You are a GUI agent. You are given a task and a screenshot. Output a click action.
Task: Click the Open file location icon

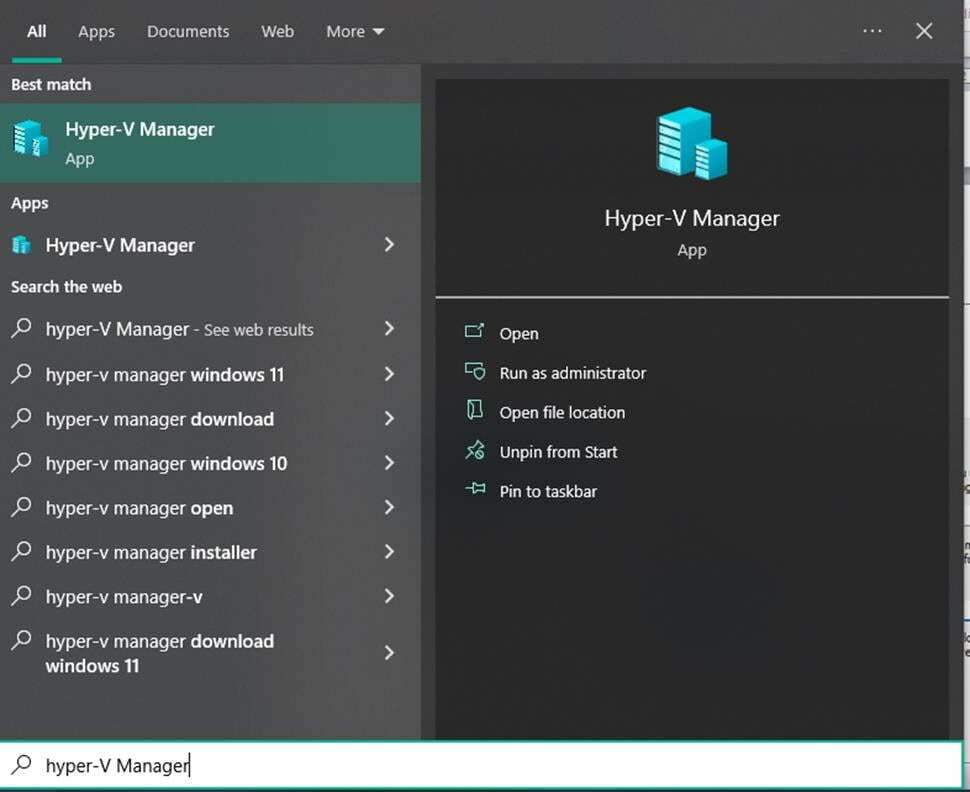click(x=474, y=411)
